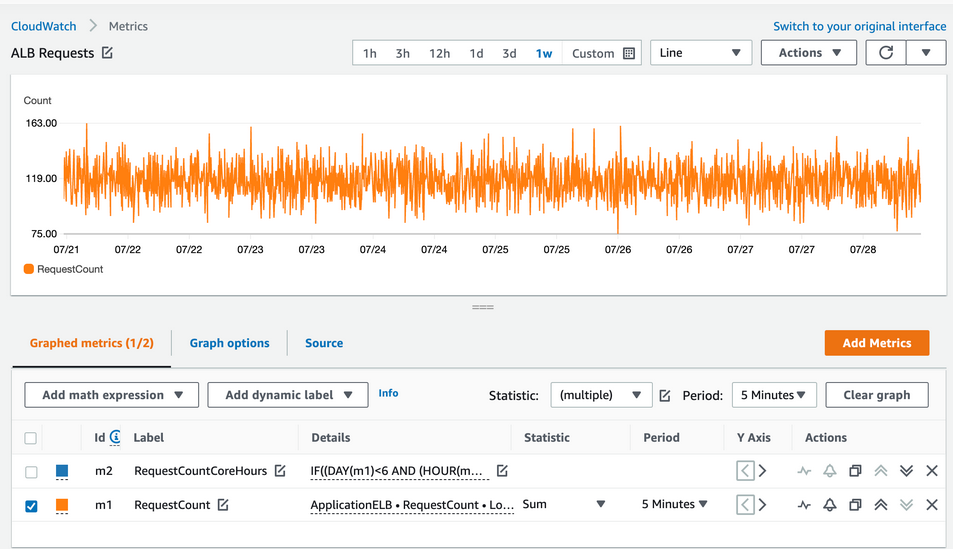Screen dimensions: 953x552
Task: Open the Period 5 Minutes dropdown
Action: click(x=774, y=395)
